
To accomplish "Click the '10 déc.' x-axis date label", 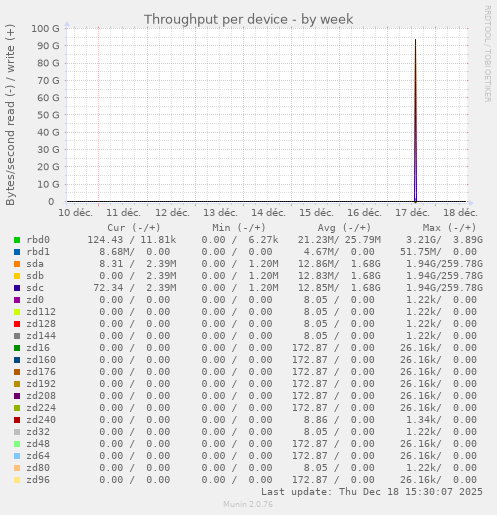I will [x=75, y=213].
